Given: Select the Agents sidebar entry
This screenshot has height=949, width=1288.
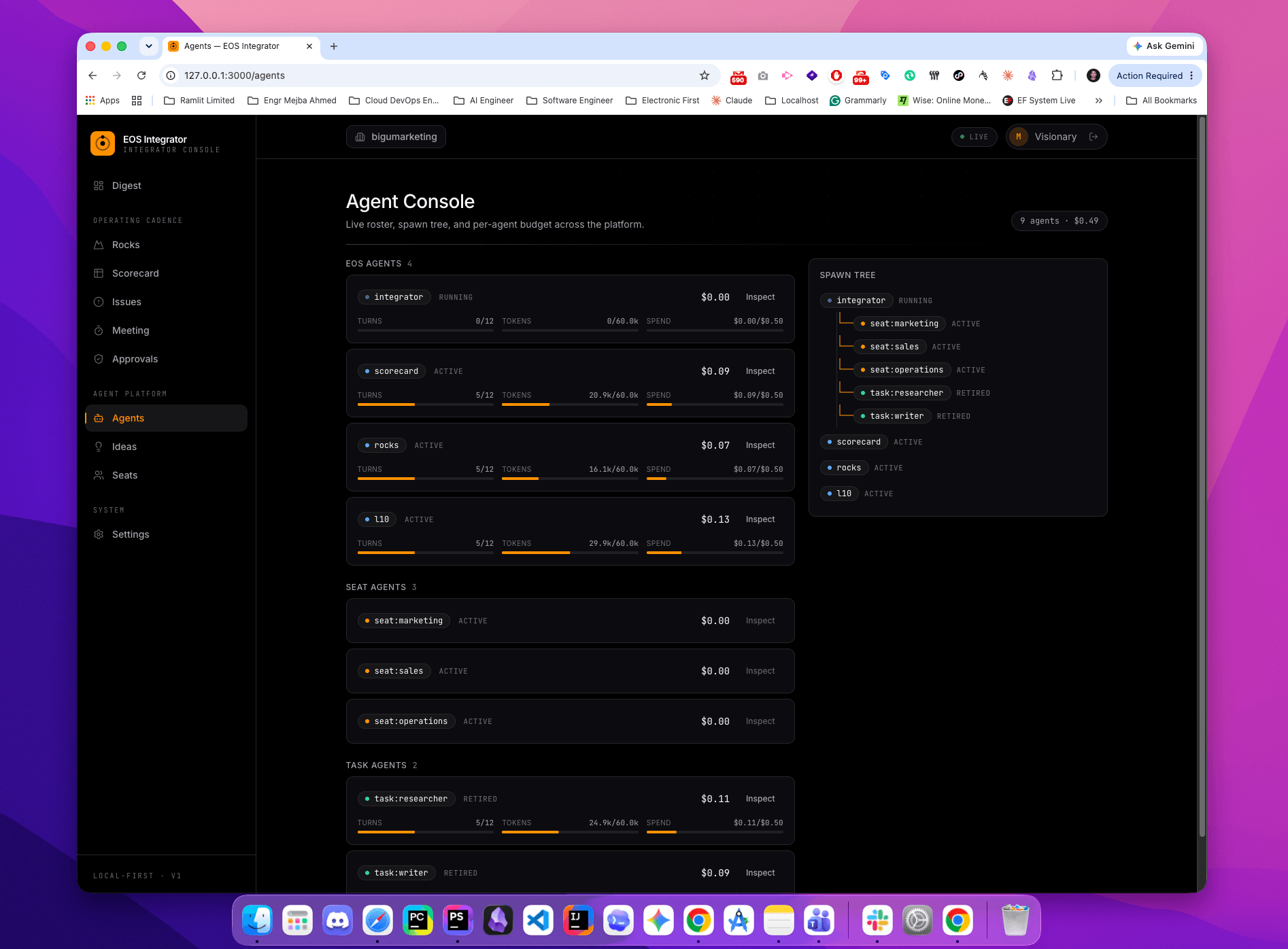Looking at the screenshot, I should 166,418.
